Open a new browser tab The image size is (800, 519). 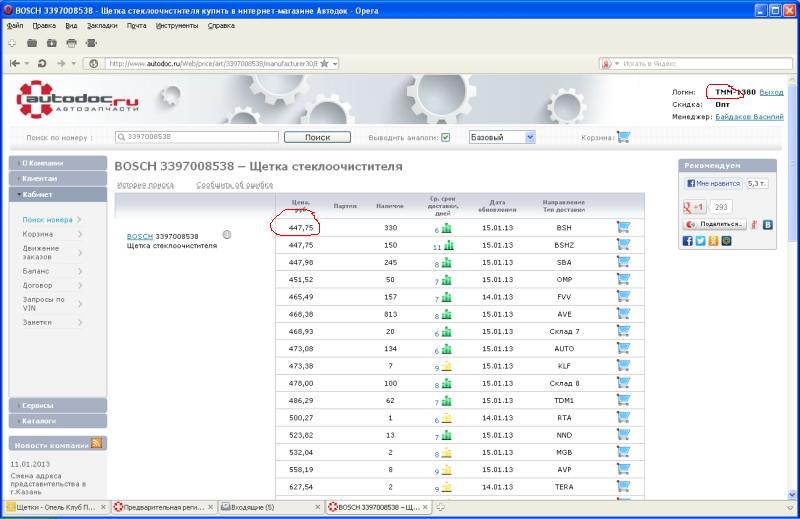440,507
